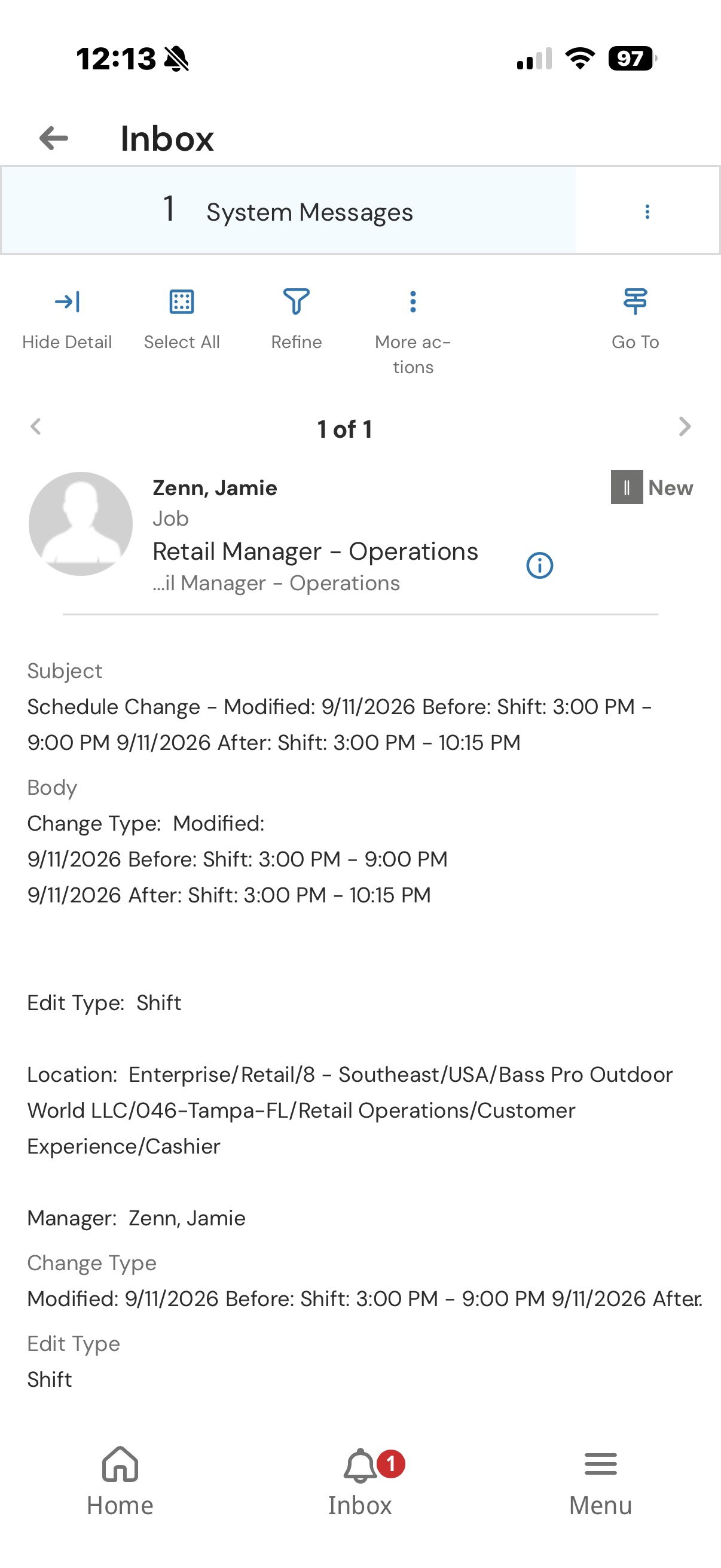Go to the previous message chevron

point(36,427)
